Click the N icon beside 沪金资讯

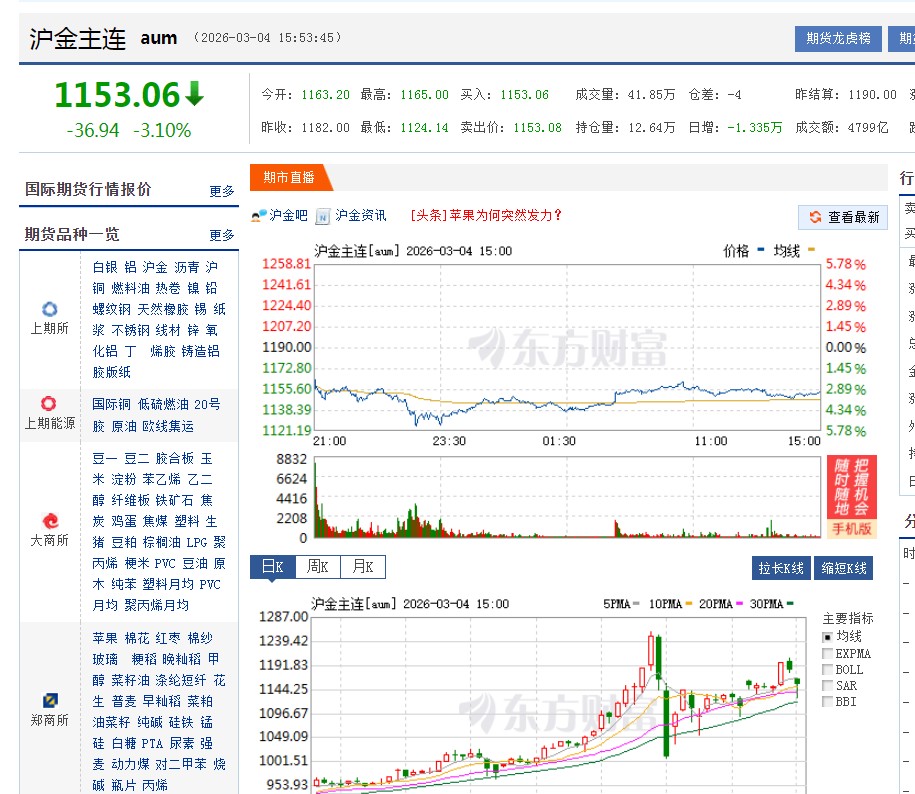321,216
